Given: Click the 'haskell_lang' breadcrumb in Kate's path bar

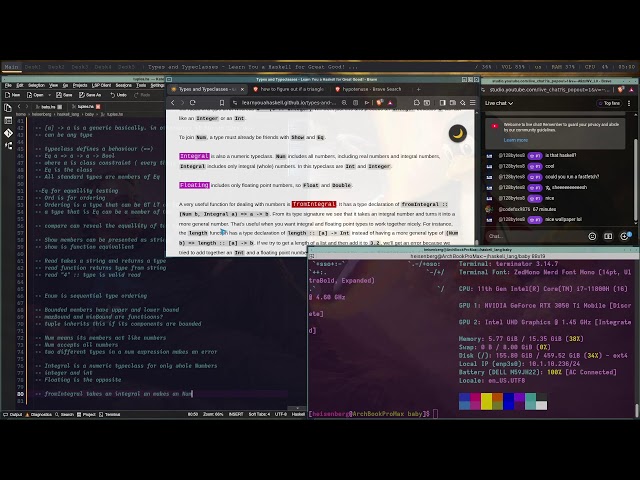Looking at the screenshot, I should pos(68,114).
